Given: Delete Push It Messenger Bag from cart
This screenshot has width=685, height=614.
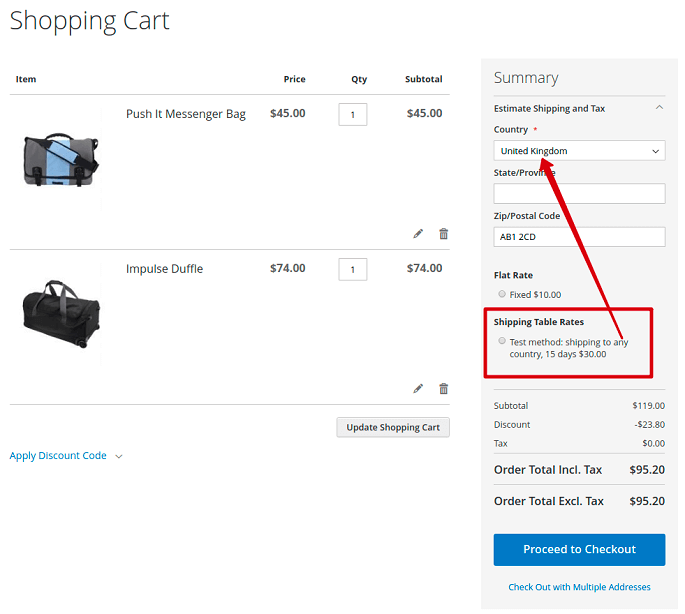Looking at the screenshot, I should click(444, 234).
